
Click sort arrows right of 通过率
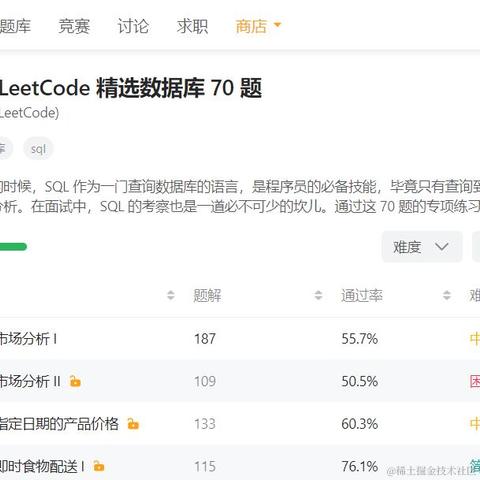coord(447,295)
